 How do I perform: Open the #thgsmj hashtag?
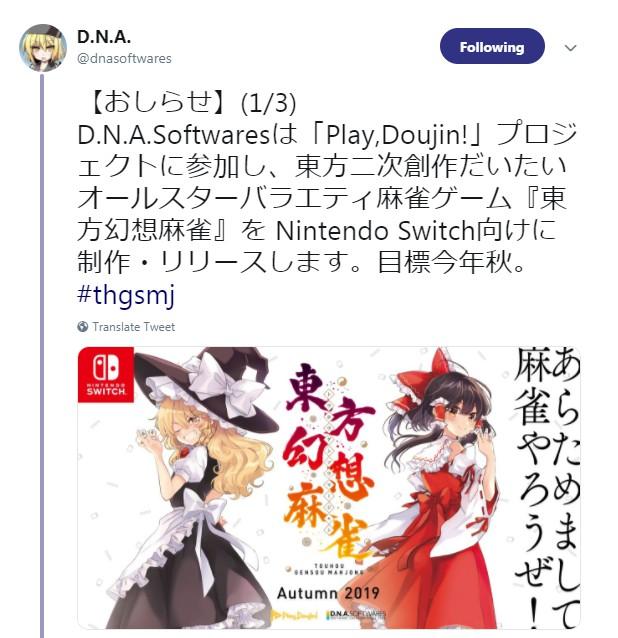pyautogui.click(x=126, y=294)
